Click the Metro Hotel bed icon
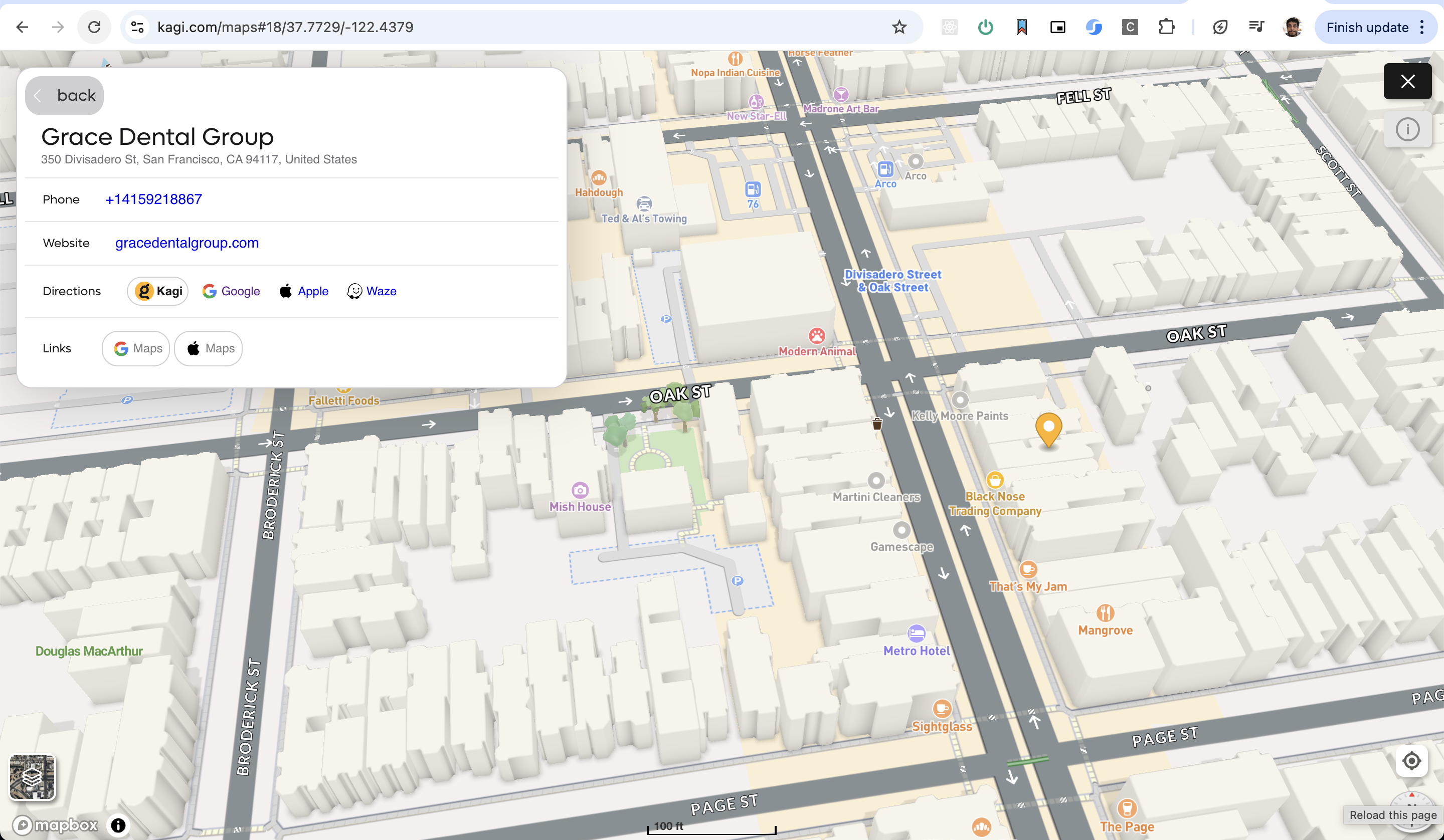This screenshot has height=840, width=1444. pos(916,633)
